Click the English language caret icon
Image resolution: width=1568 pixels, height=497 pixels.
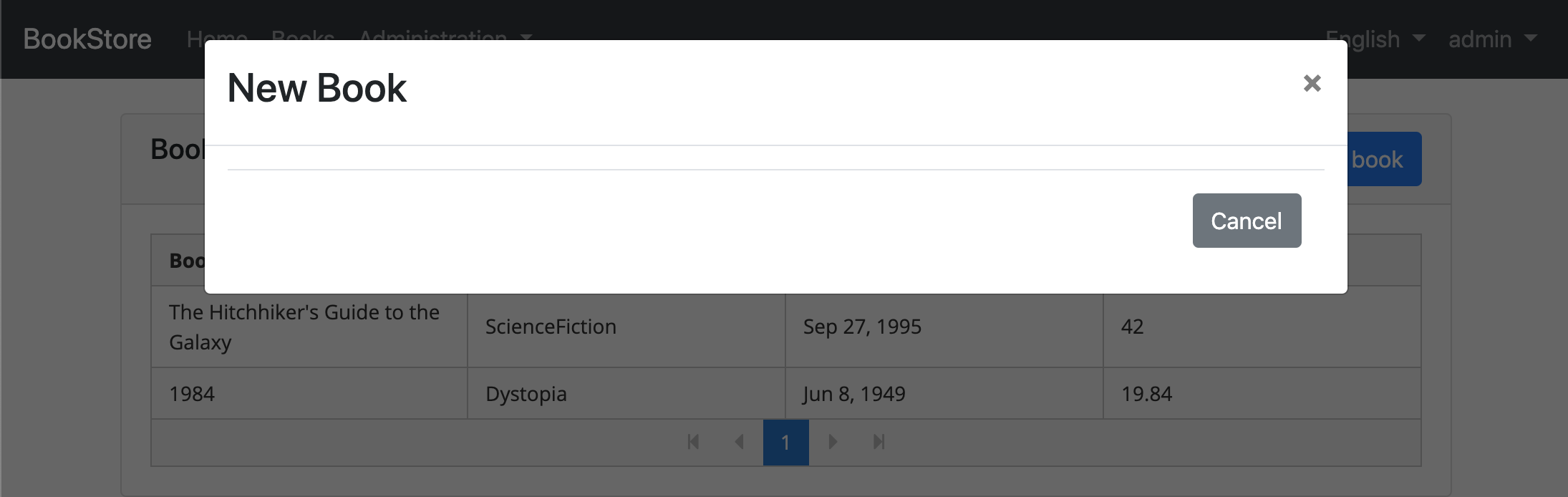[1420, 39]
